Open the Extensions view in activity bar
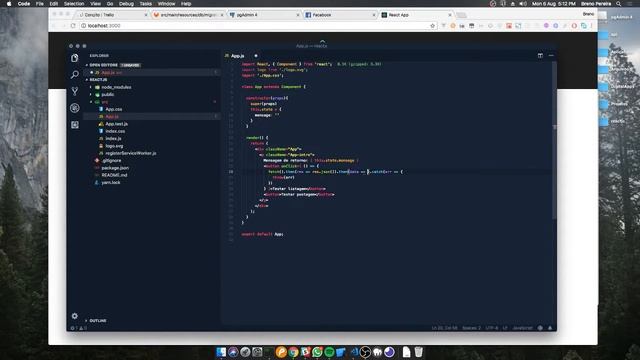640x360 pixels. click(x=75, y=124)
